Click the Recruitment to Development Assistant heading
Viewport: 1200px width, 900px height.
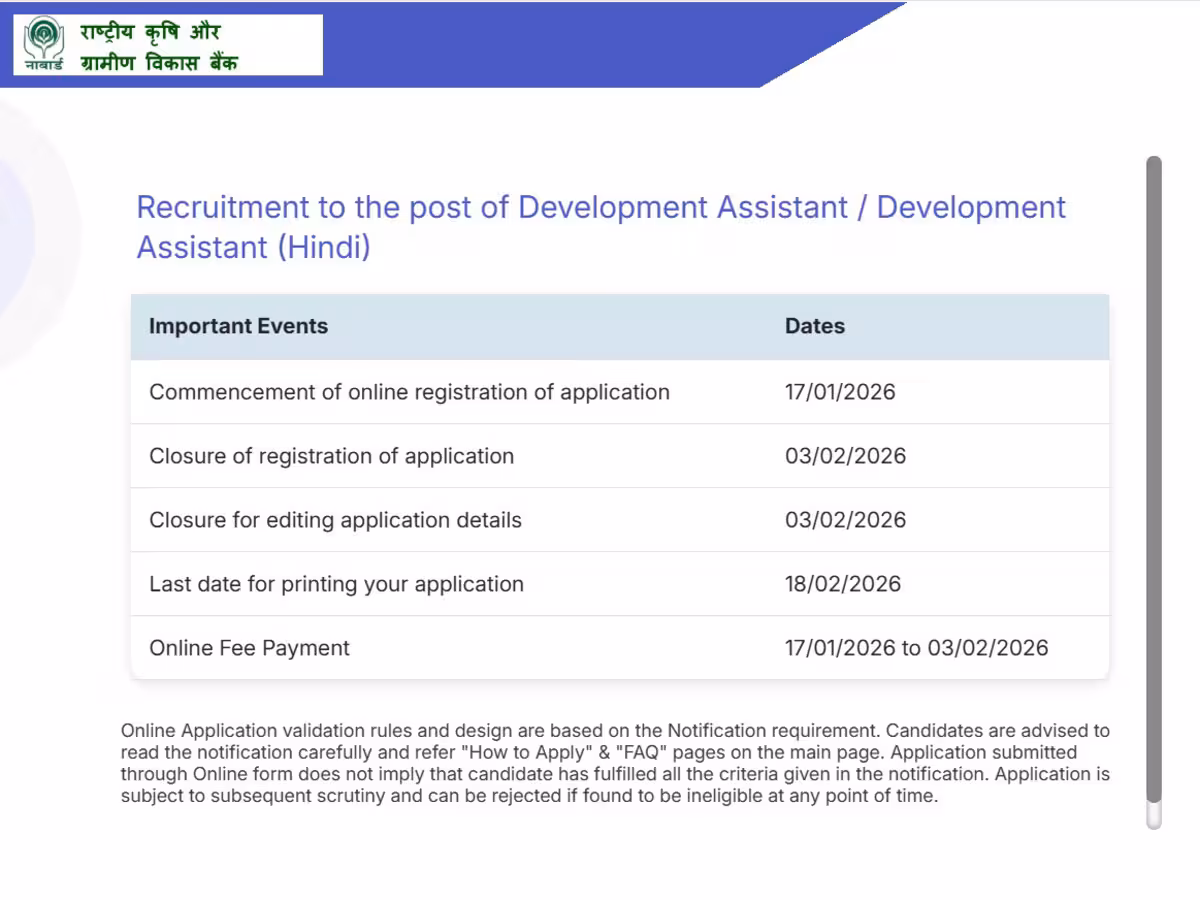[600, 227]
